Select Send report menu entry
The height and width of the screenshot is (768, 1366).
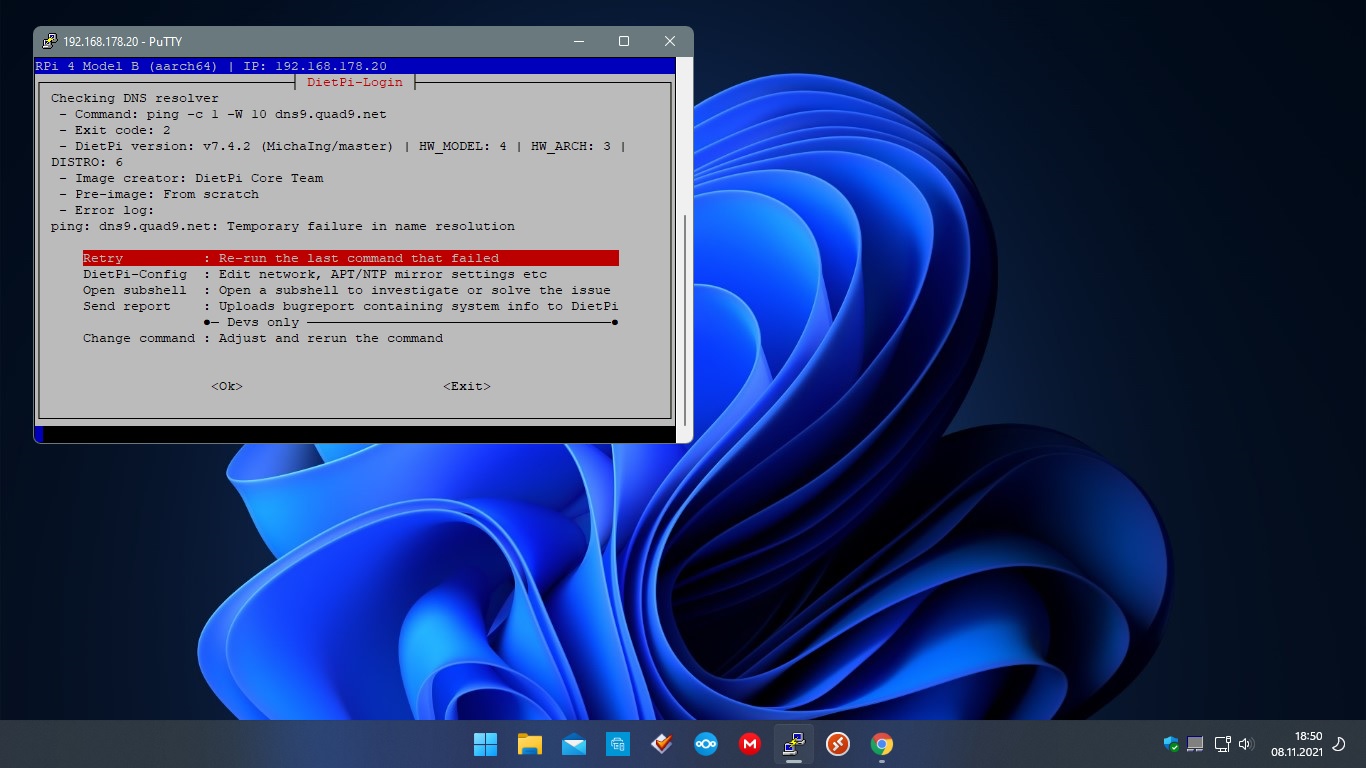[x=351, y=306]
